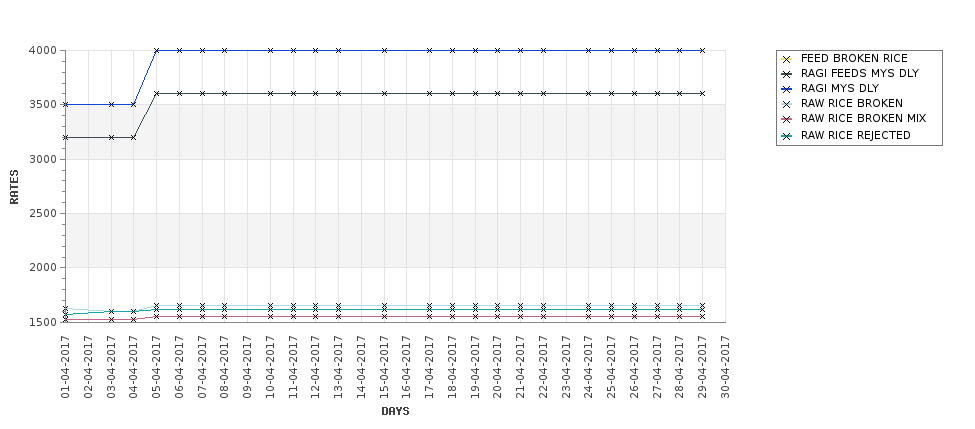Image resolution: width=975 pixels, height=429 pixels.
Task: Click the RAGI FEEDS MYS DLY legend marker
Action: 786,74
